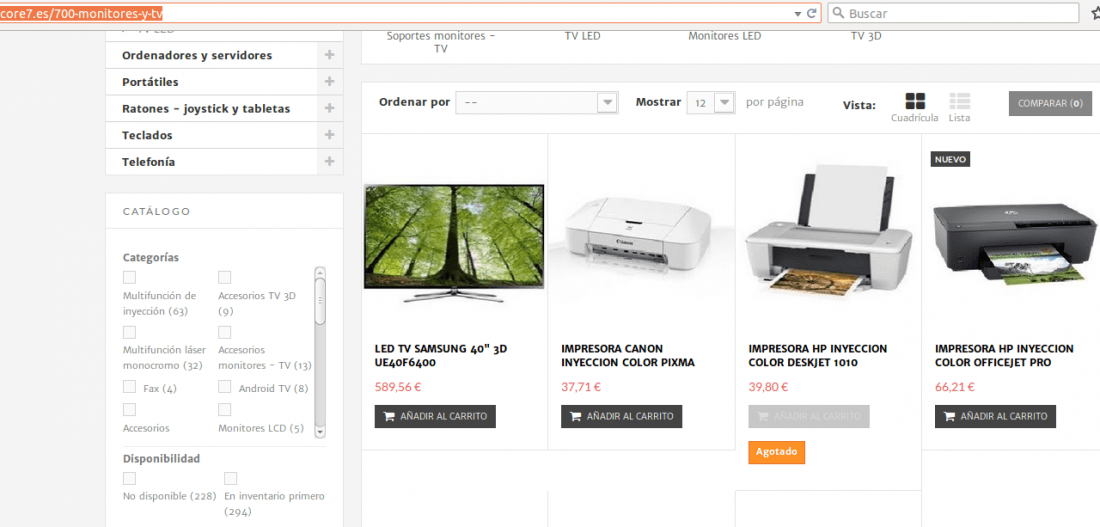The image size is (1100, 527).
Task: Click the browser URL address field
Action: pos(410,13)
